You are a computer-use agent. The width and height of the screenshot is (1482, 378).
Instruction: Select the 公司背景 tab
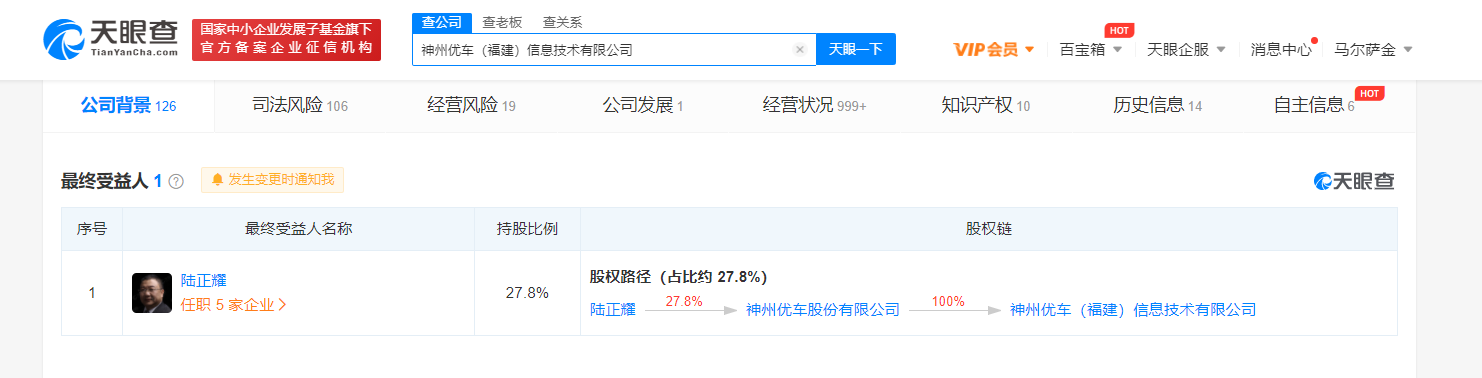128,105
